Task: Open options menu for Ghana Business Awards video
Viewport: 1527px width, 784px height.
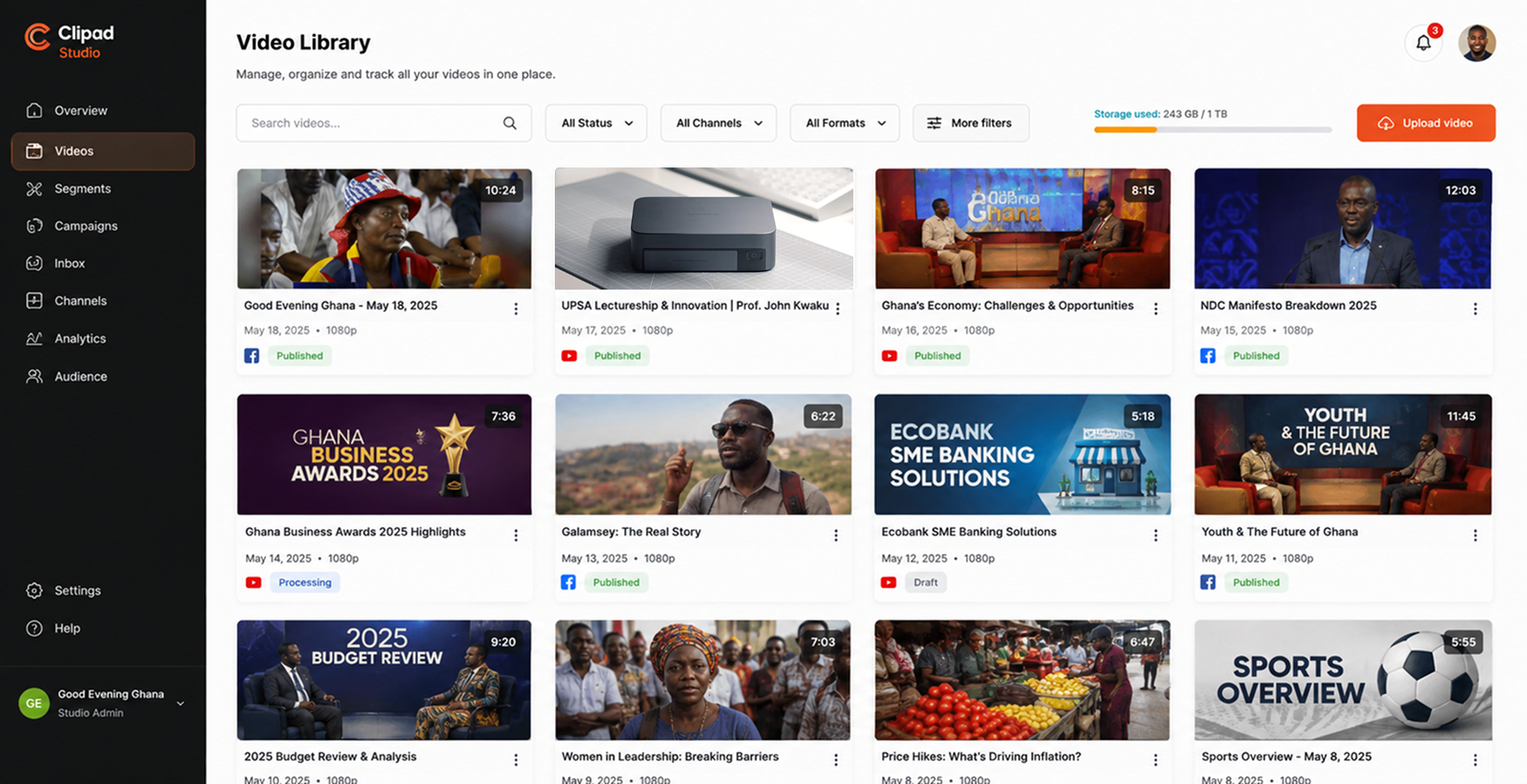Action: (516, 535)
